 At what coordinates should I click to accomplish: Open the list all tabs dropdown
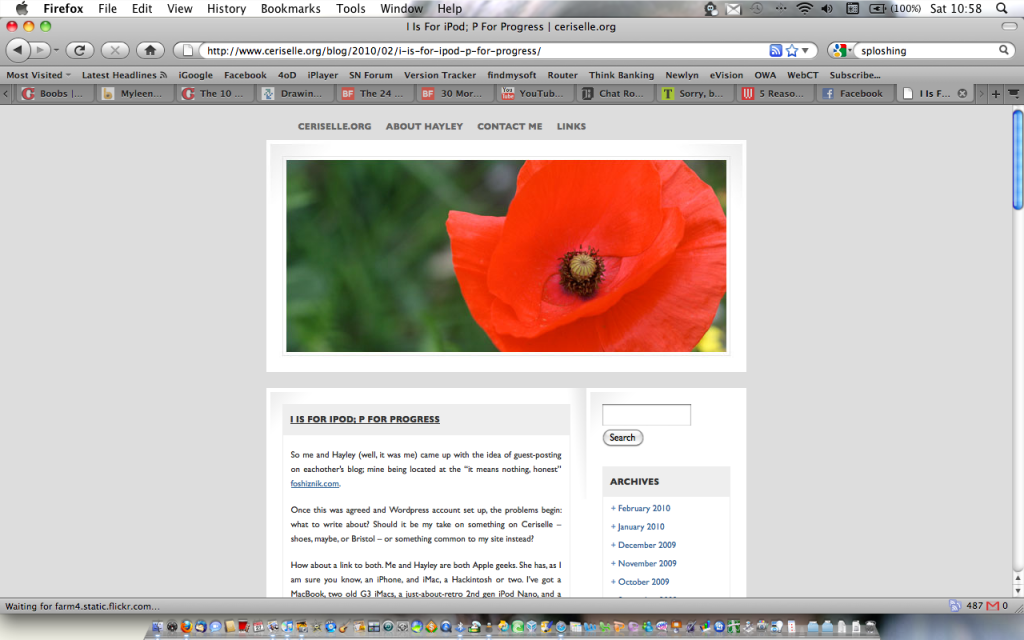(1014, 94)
